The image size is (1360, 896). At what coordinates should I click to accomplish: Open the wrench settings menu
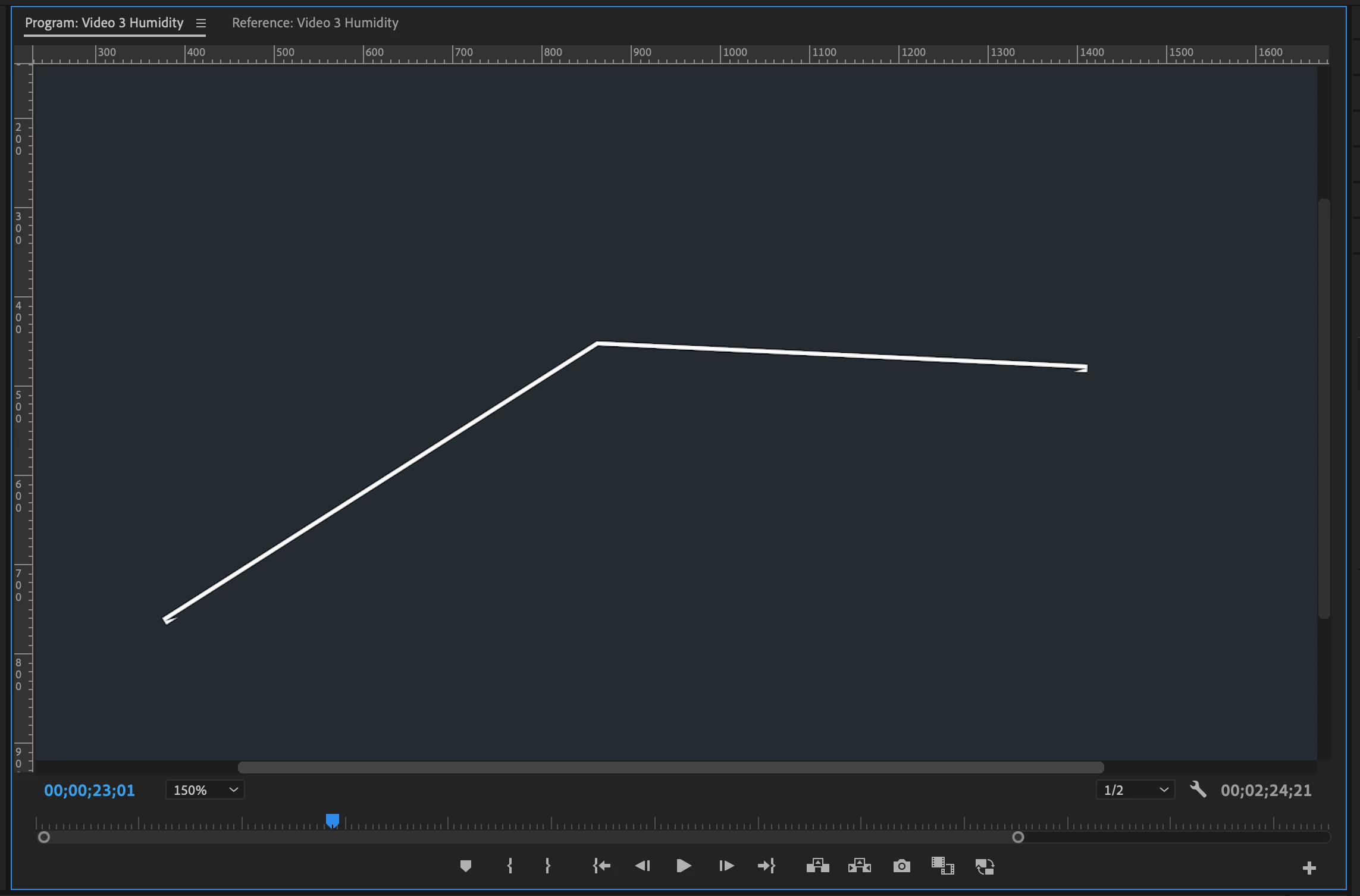[1198, 790]
